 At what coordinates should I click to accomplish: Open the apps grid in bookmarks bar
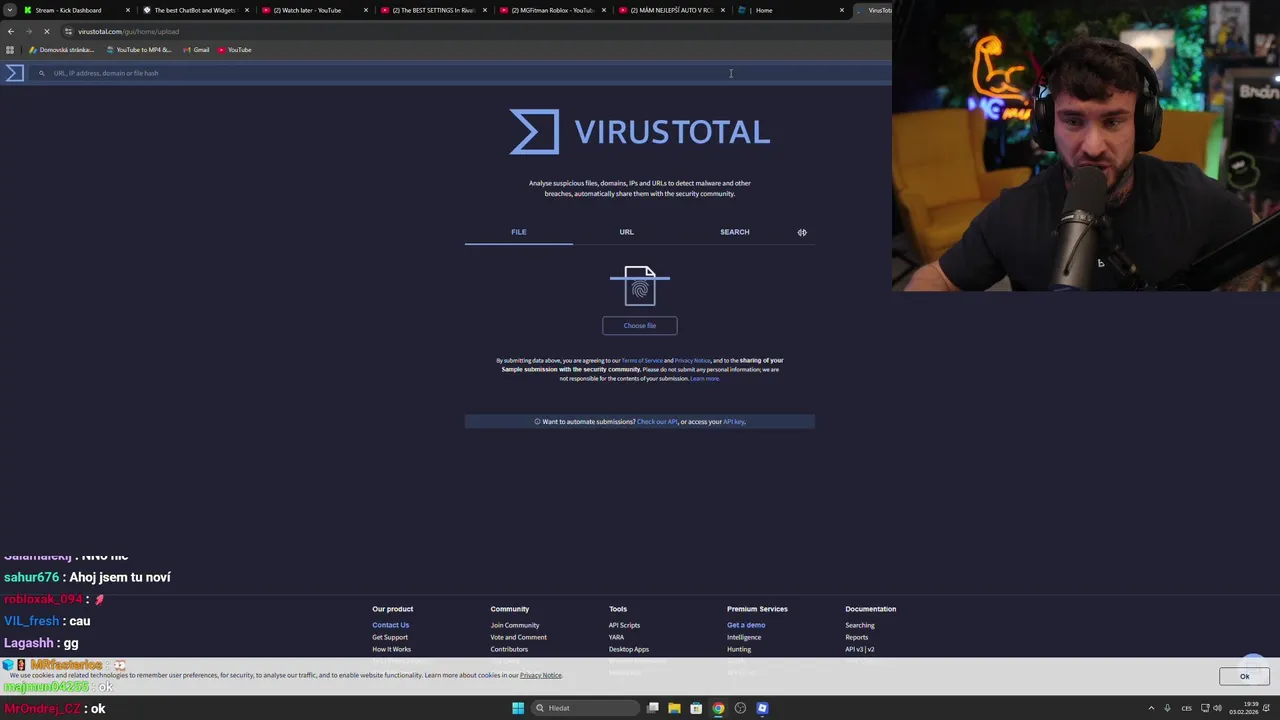[x=10, y=50]
